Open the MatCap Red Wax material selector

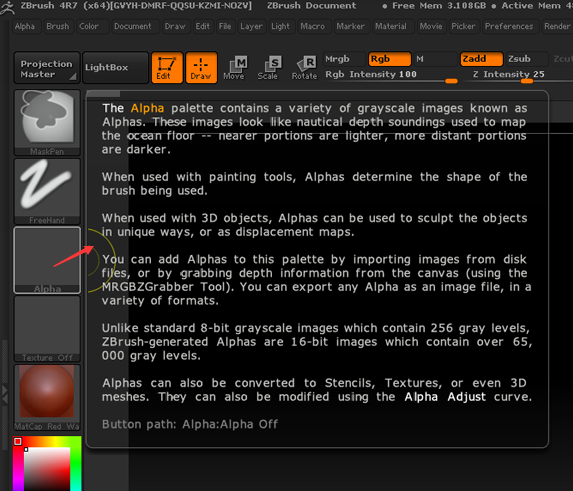coord(47,397)
